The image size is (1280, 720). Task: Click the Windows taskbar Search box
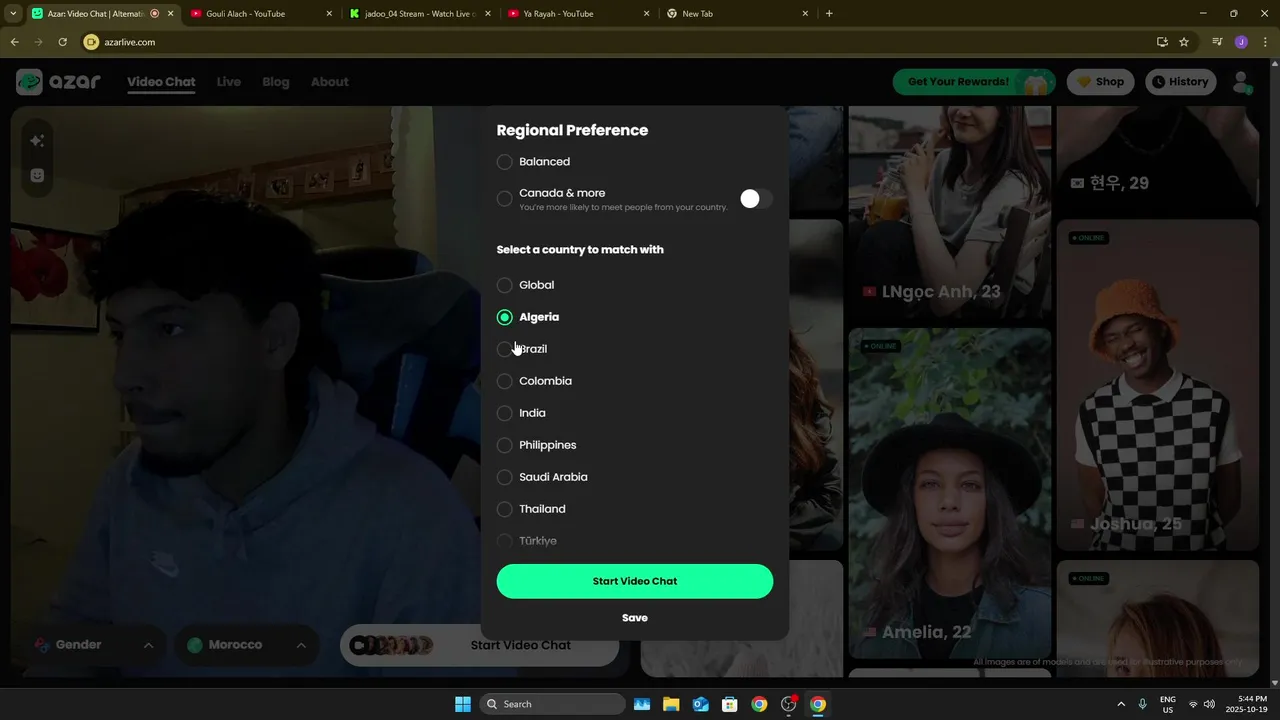click(x=553, y=704)
